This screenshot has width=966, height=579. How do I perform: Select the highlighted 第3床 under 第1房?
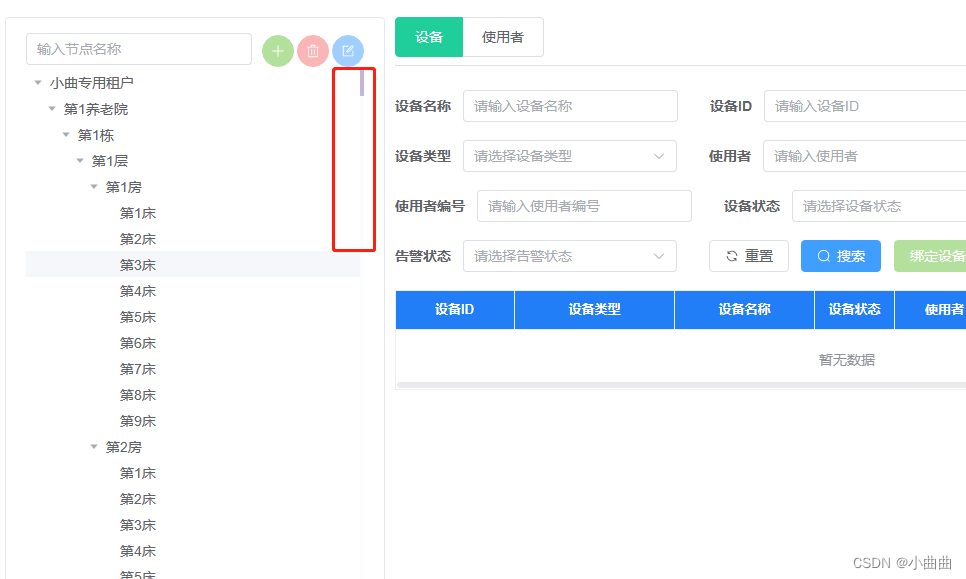(138, 265)
